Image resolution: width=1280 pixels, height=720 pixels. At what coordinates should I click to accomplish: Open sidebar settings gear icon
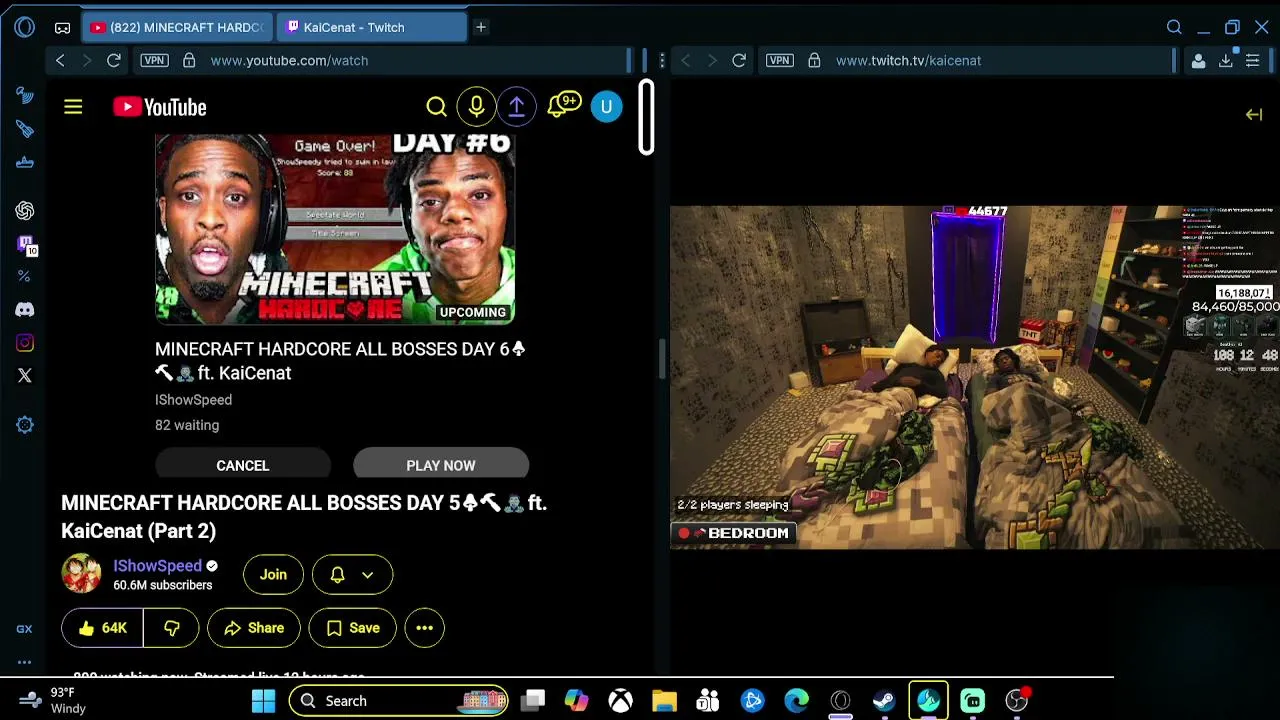tap(25, 425)
